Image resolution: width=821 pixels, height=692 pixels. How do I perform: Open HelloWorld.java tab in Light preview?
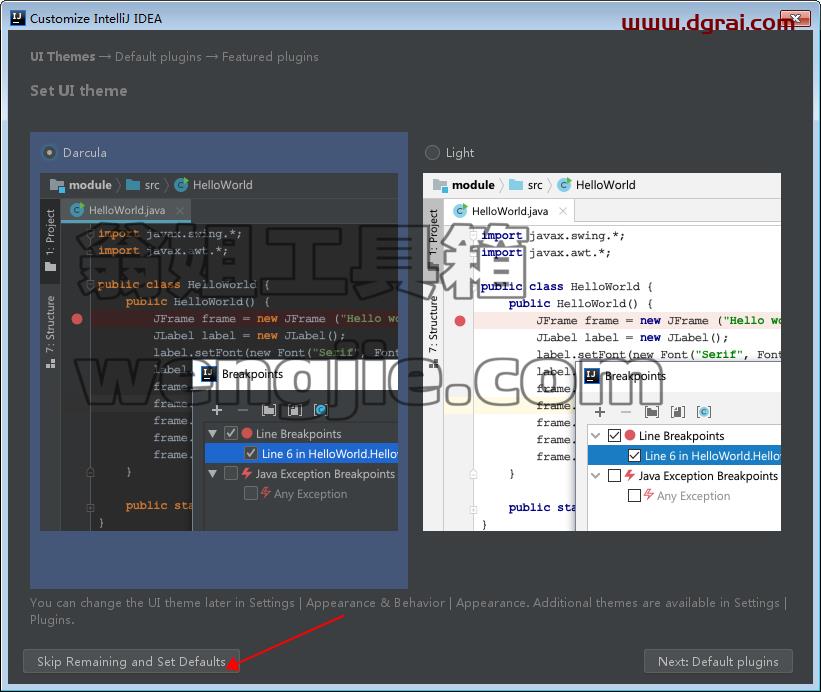(x=509, y=211)
